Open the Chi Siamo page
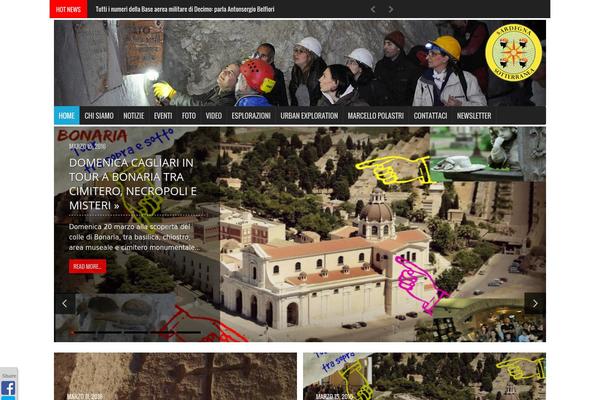Viewport: 600px width, 400px height. tap(99, 116)
